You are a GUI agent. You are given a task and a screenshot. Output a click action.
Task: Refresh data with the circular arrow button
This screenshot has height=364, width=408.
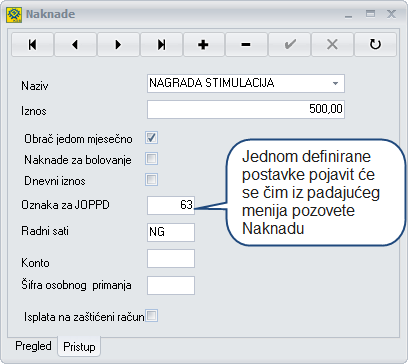point(375,44)
